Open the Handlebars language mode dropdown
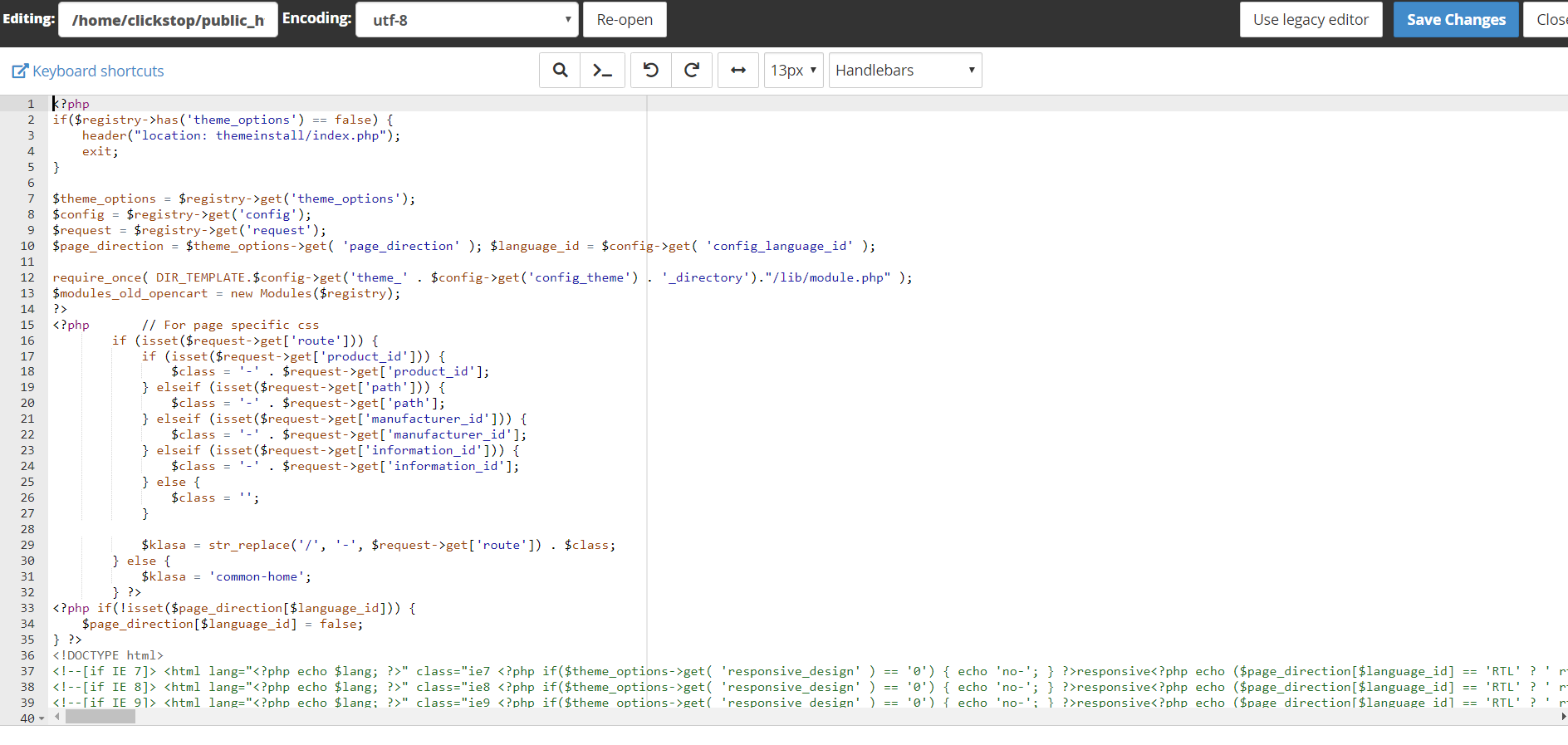Screen dimensions: 1568x745 coord(905,71)
